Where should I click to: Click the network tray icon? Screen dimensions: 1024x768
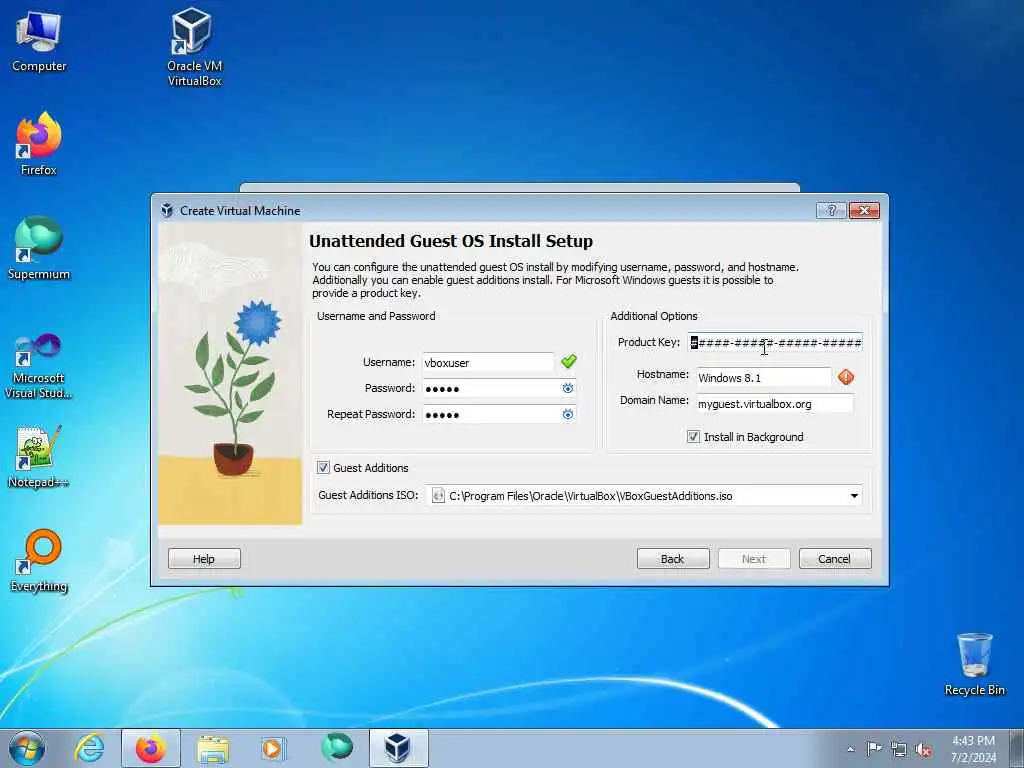899,750
